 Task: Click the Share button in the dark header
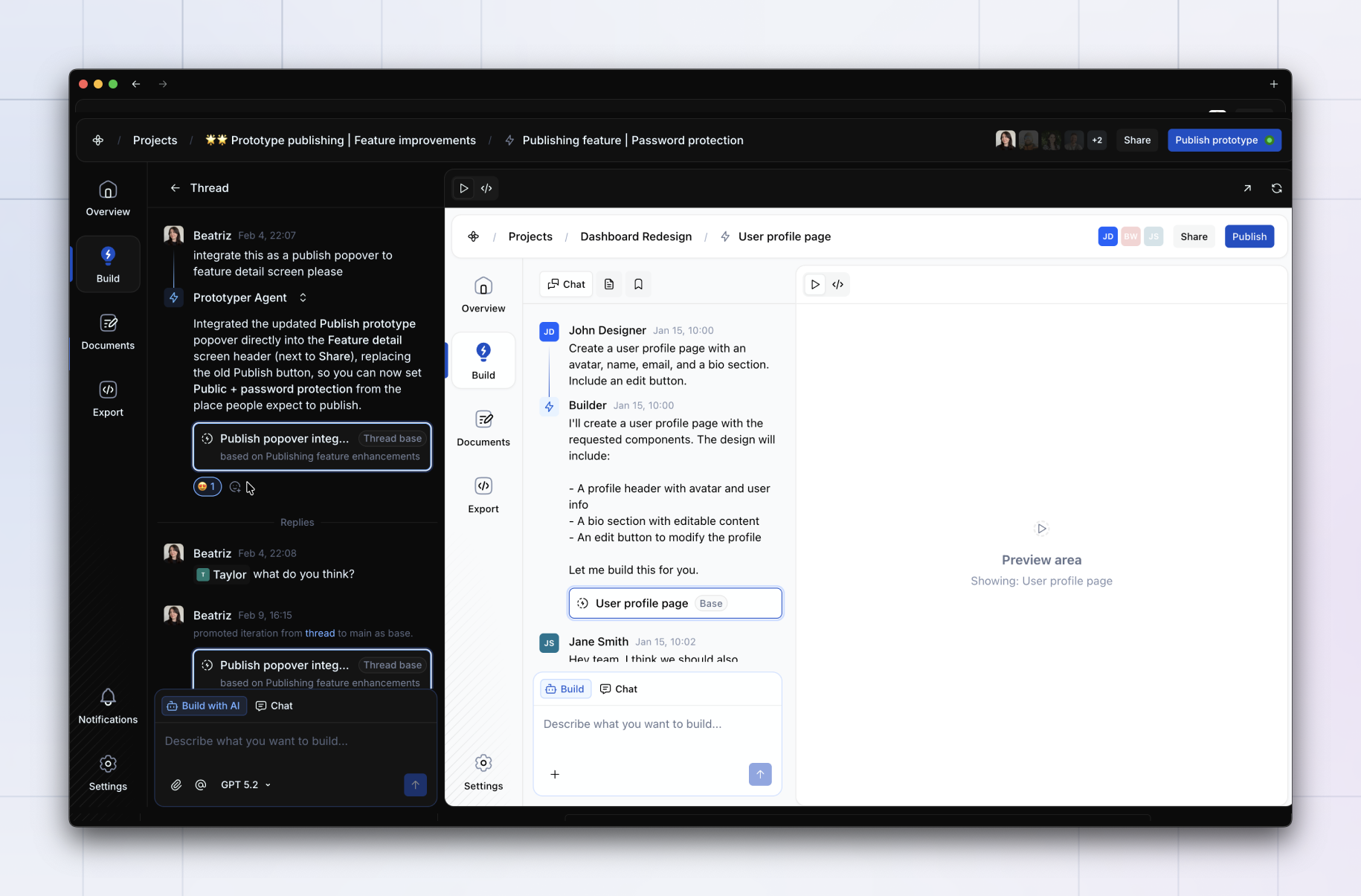[1137, 140]
